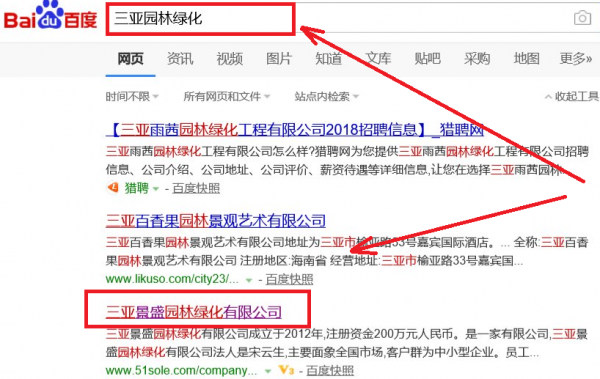The image size is (600, 379).
Task: Open 百度快照 for the likuso.com result
Action: [289, 279]
